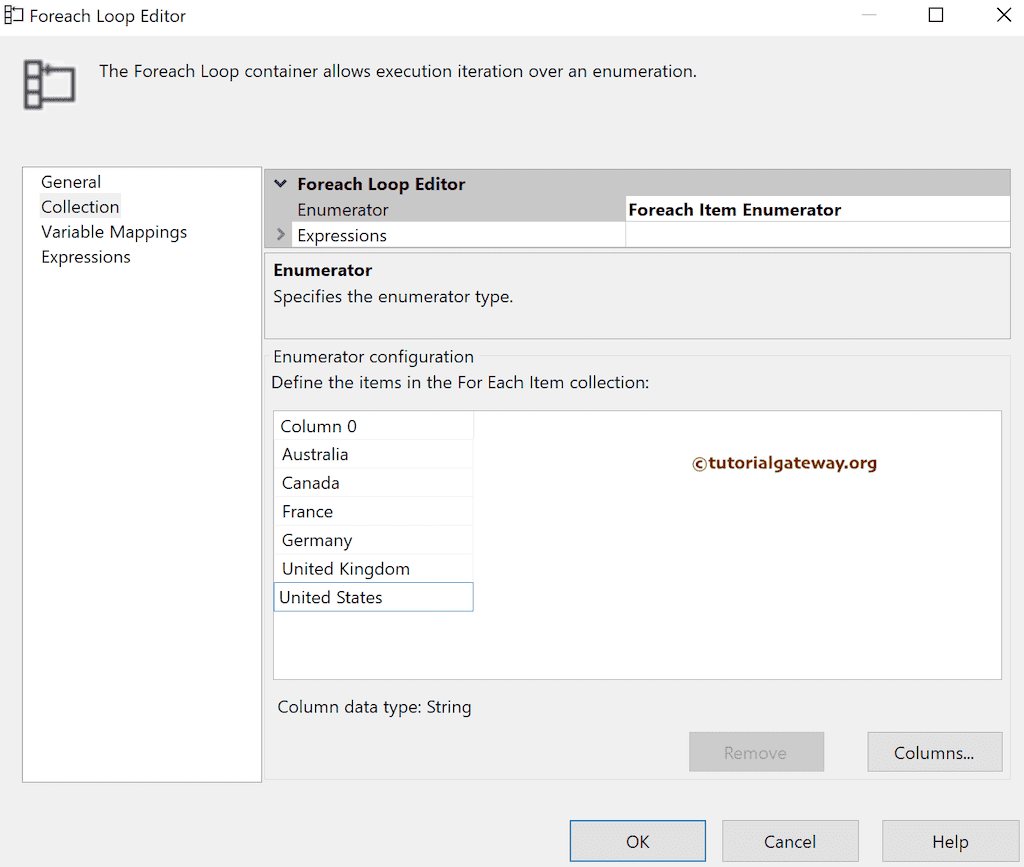Open the Enumerator type dropdown value
Viewport: 1024px width, 867px height.
click(x=816, y=210)
